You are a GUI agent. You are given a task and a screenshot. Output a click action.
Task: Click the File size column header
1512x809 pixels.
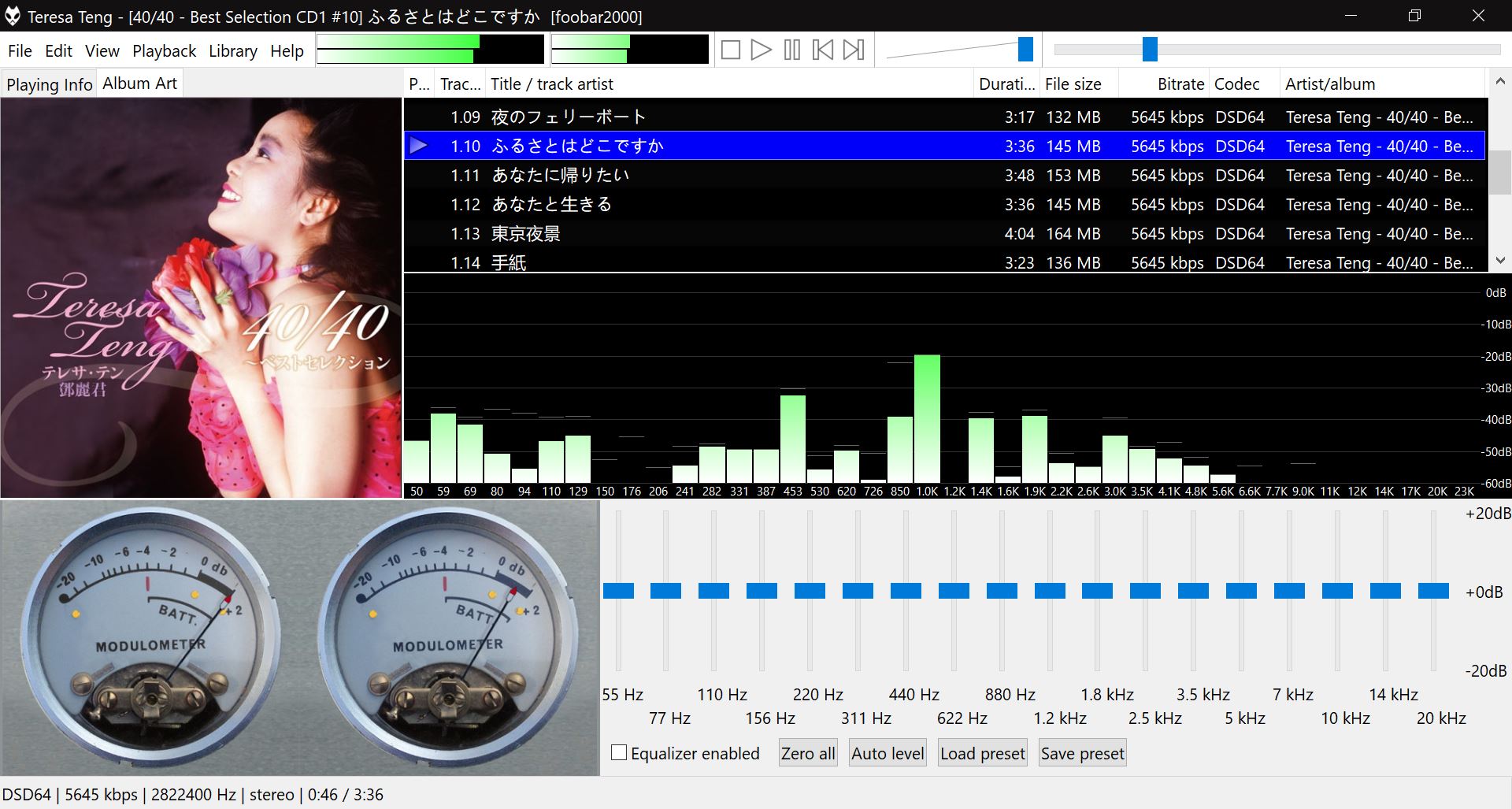click(x=1078, y=83)
